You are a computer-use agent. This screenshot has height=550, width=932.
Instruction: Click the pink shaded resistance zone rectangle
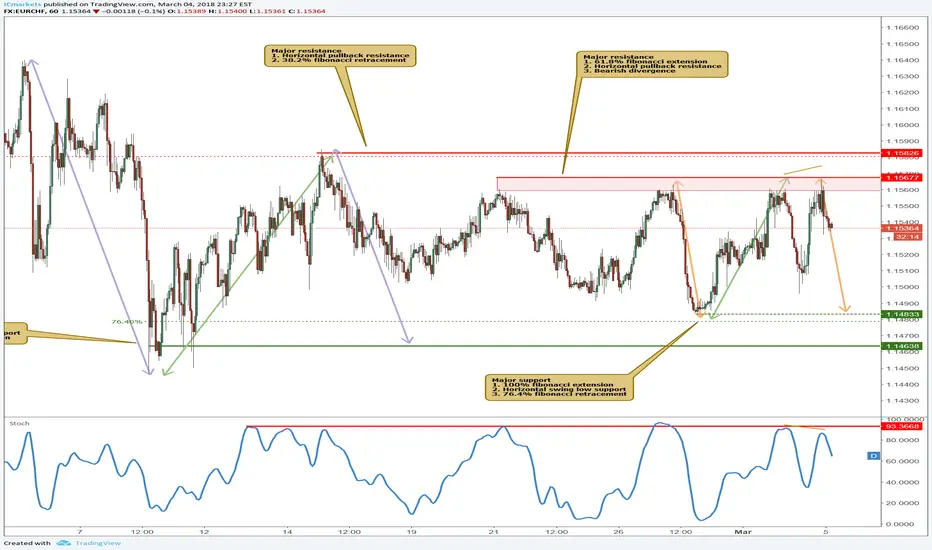click(688, 184)
